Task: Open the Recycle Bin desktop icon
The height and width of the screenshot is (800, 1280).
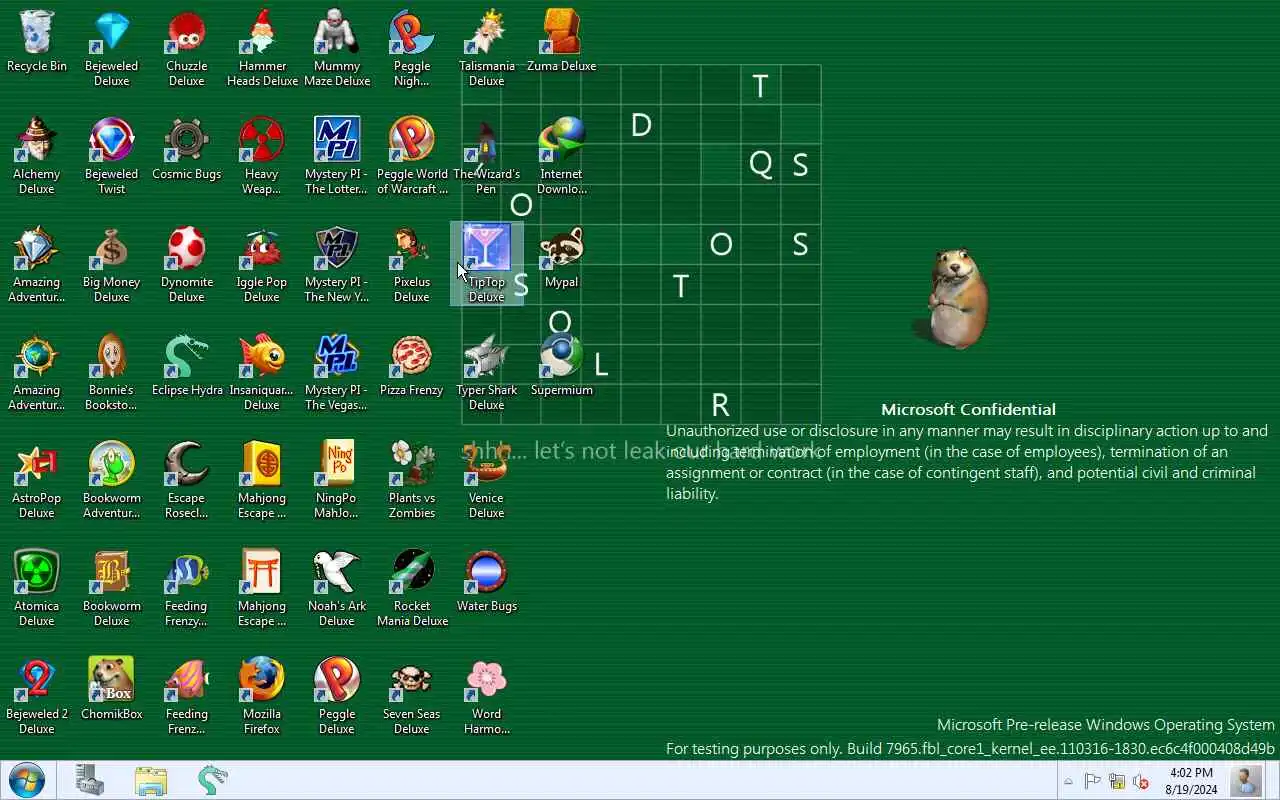Action: [37, 42]
